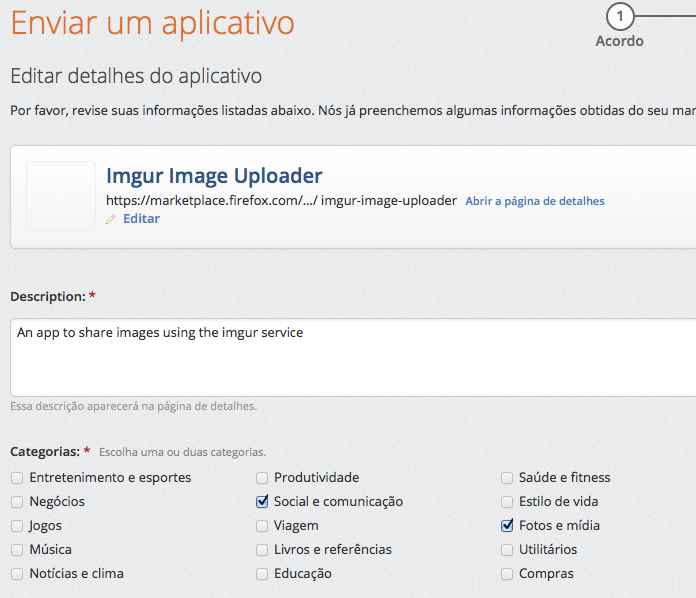Uncheck the Fotos e mídia category
This screenshot has width=696, height=598.
(x=507, y=526)
